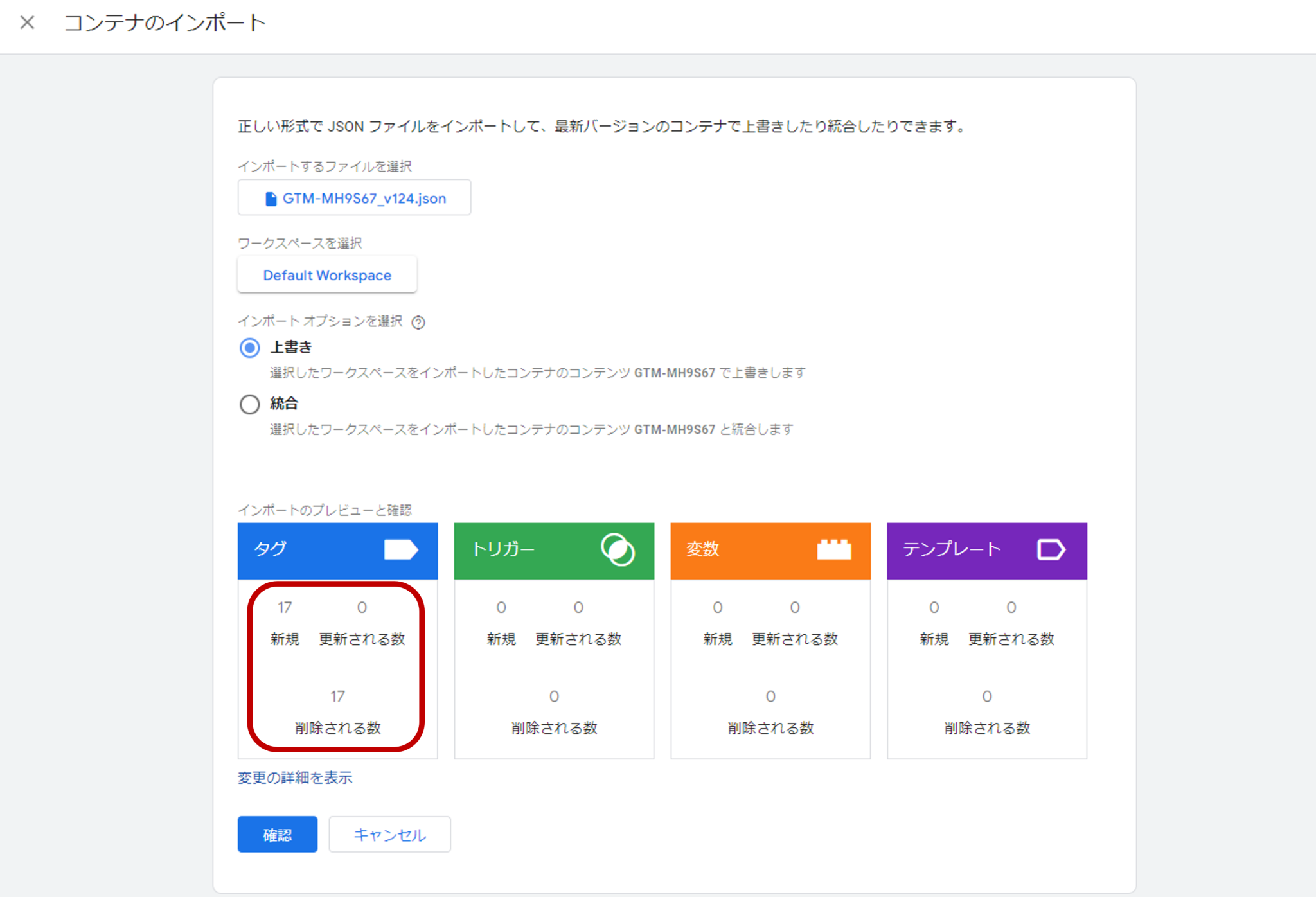Click the 新規 count of 17 tags
The image size is (1316, 897).
285,607
